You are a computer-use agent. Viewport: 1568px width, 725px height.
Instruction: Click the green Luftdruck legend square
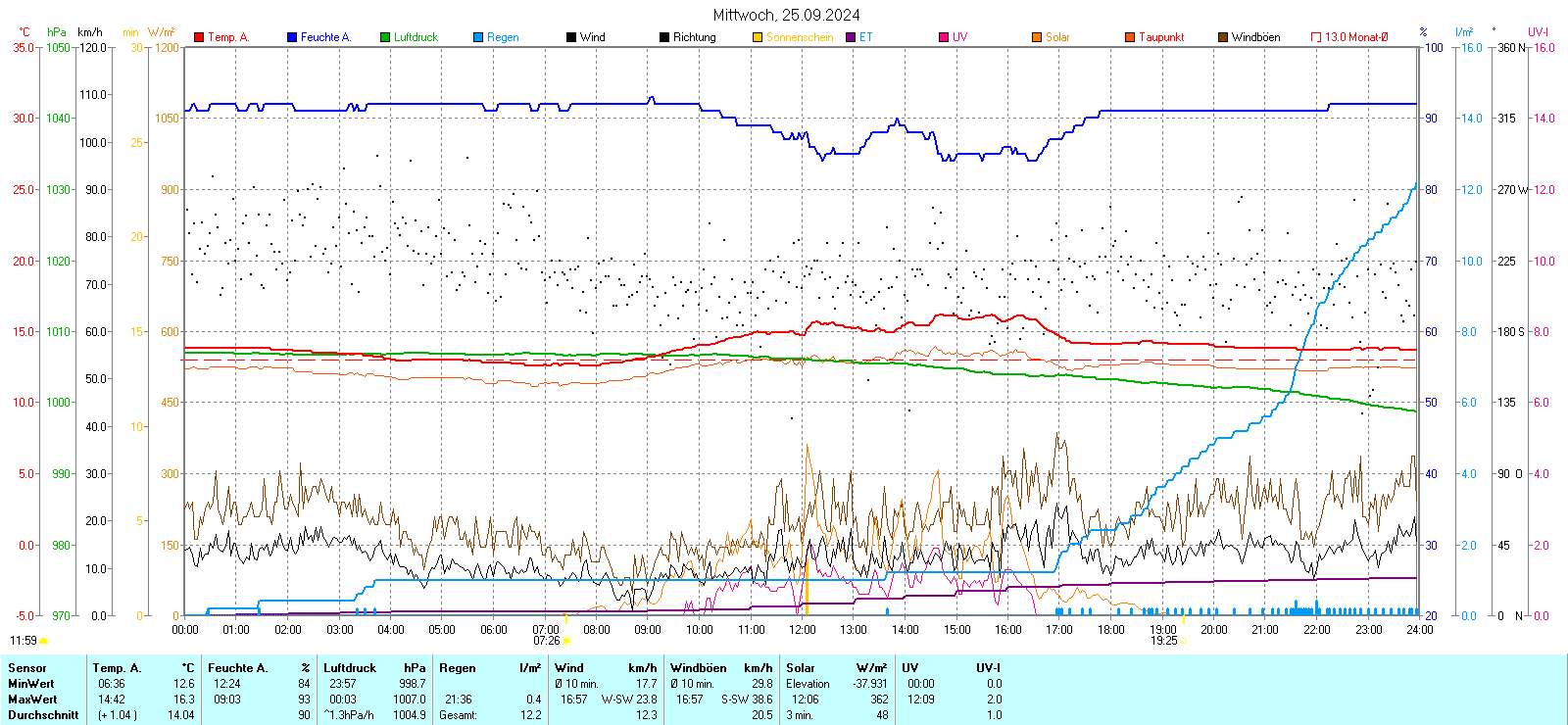point(385,37)
